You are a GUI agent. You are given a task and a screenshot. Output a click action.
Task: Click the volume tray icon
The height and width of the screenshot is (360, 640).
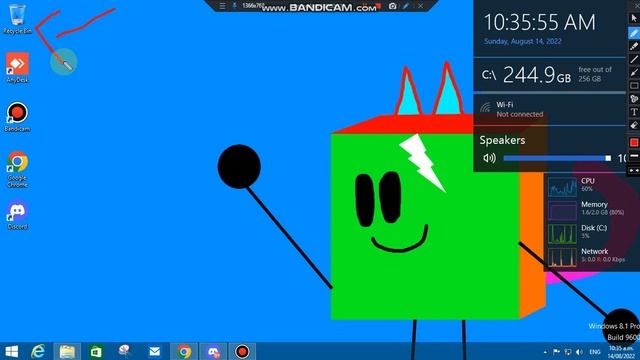[579, 351]
